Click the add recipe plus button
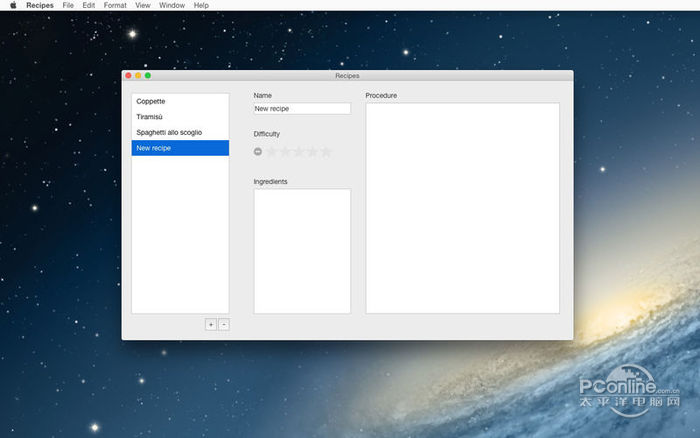Image resolution: width=700 pixels, height=438 pixels. [x=210, y=324]
